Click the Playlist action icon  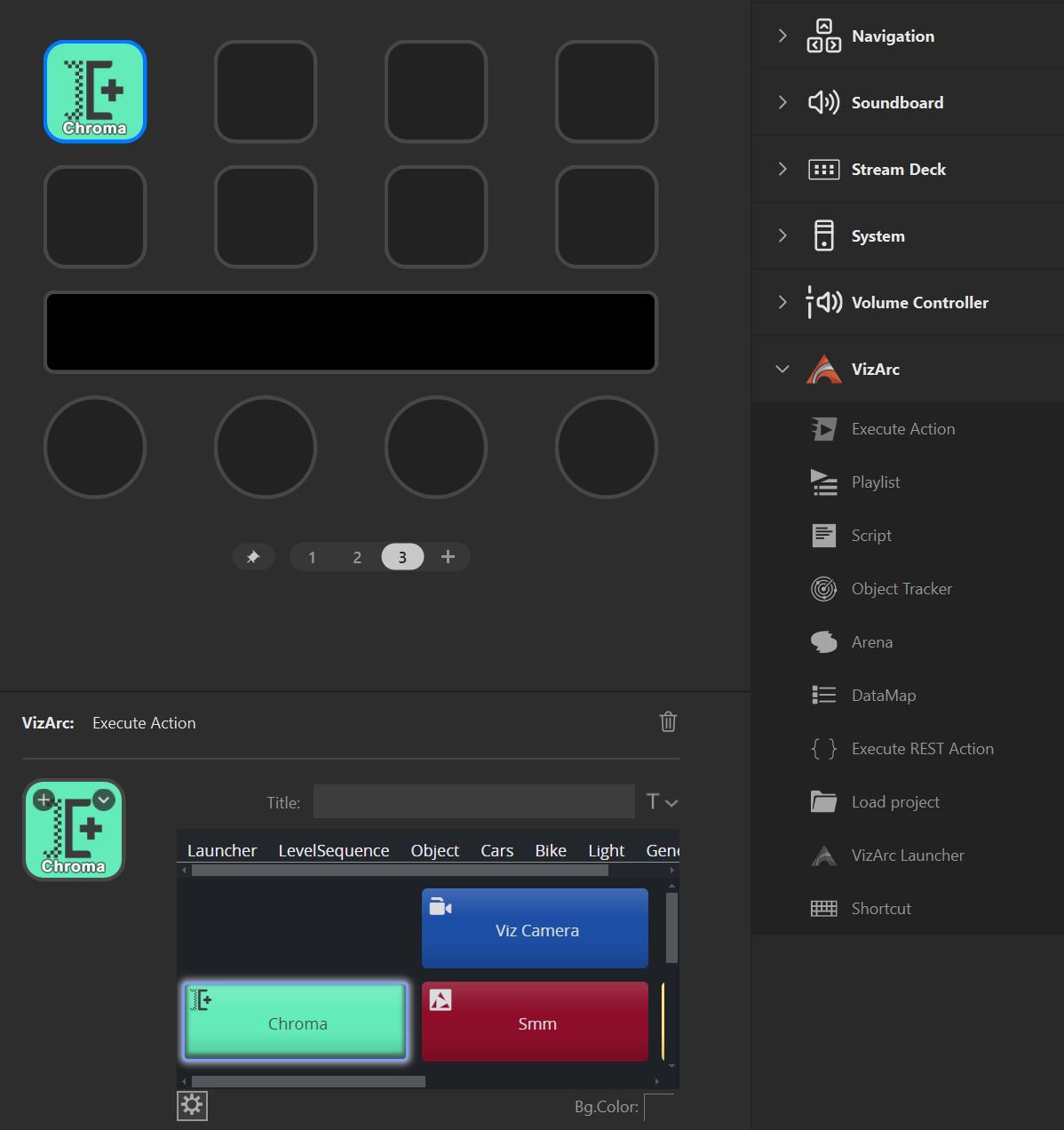(x=823, y=482)
